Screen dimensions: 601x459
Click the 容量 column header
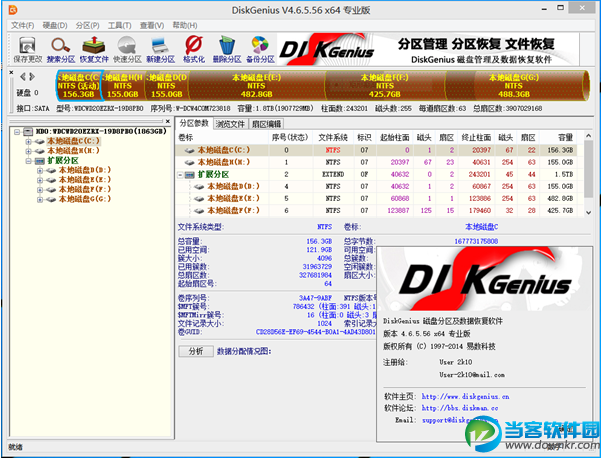coord(557,137)
